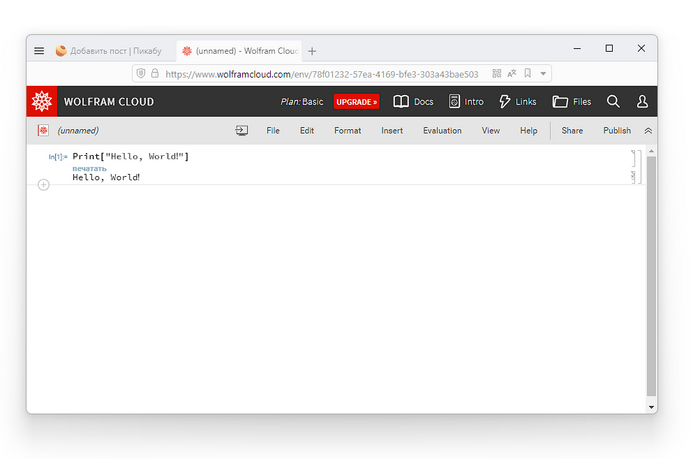Open Docs with the book icon
Viewport: 700px width, 459px height.
point(413,102)
